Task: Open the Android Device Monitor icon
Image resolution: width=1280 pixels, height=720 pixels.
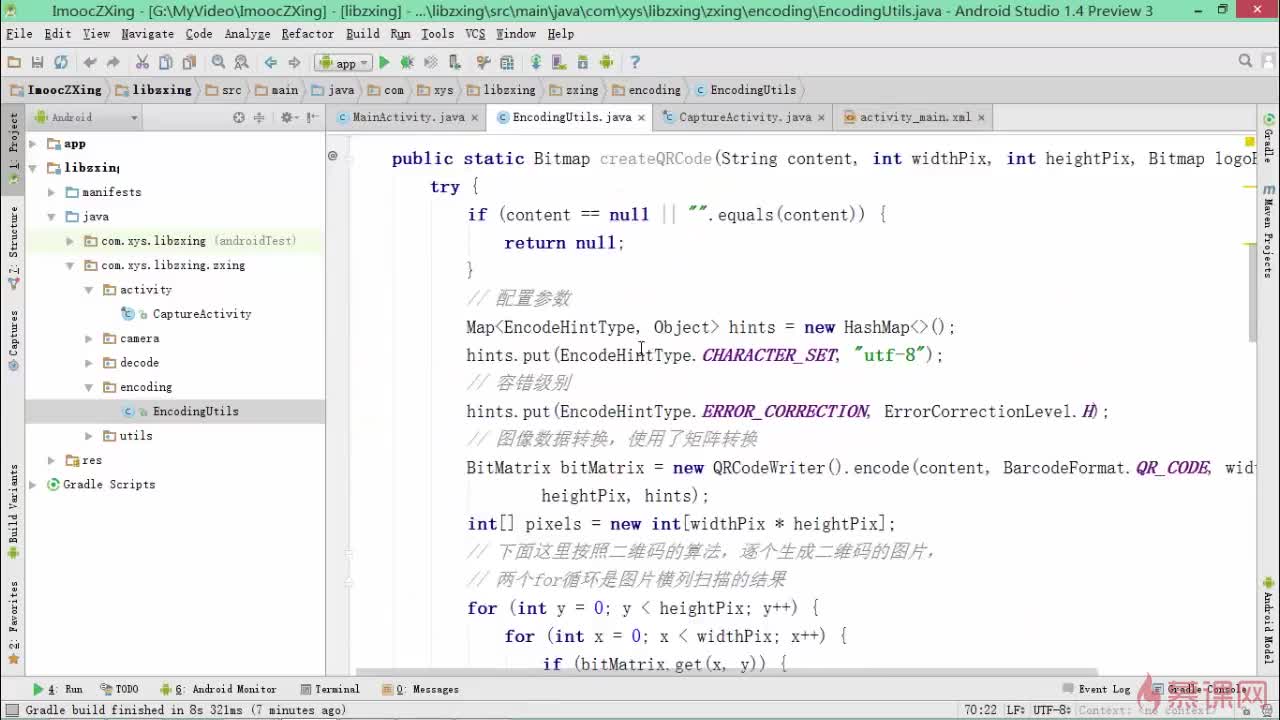Action: coord(606,62)
